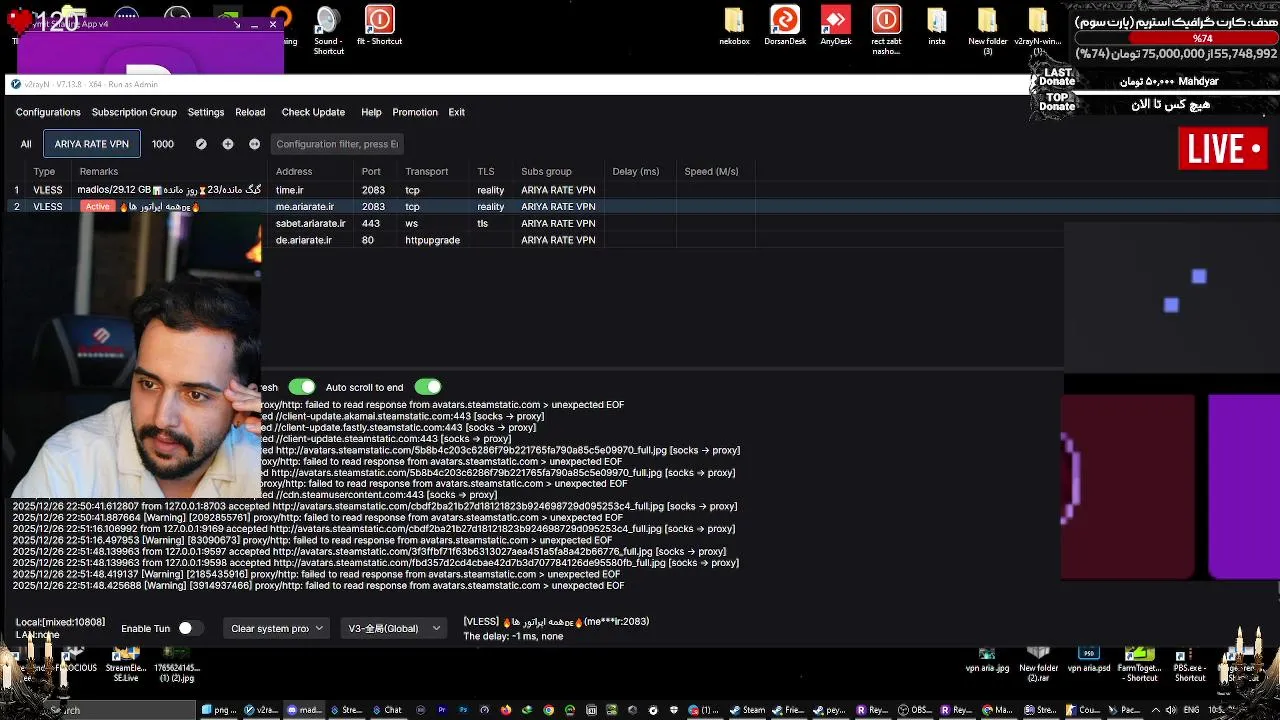Open the StreamElements SE.Live desktop icon
The height and width of the screenshot is (720, 1280).
[x=126, y=664]
